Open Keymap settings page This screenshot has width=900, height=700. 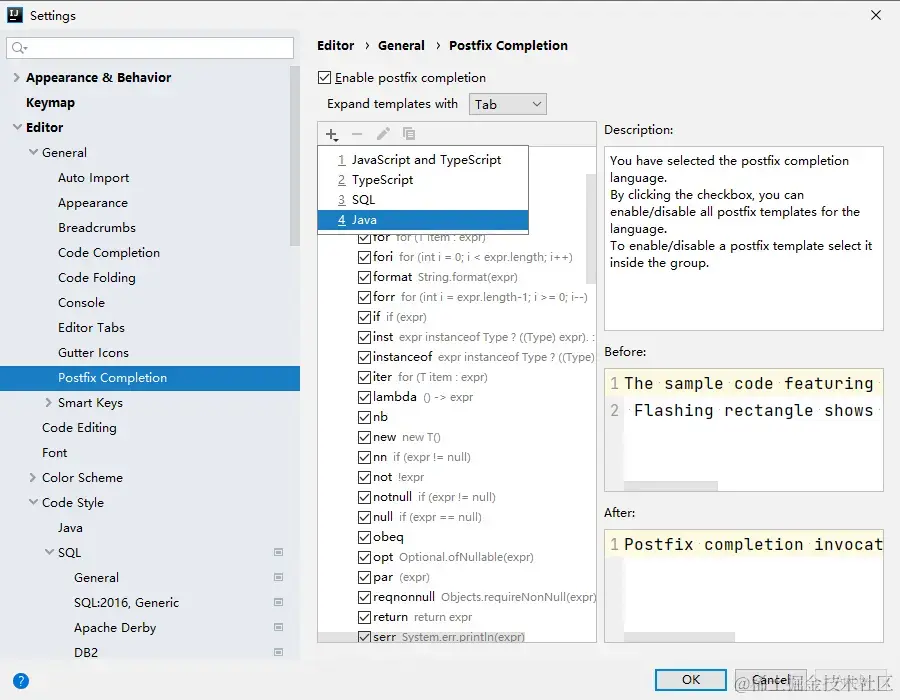click(x=51, y=103)
